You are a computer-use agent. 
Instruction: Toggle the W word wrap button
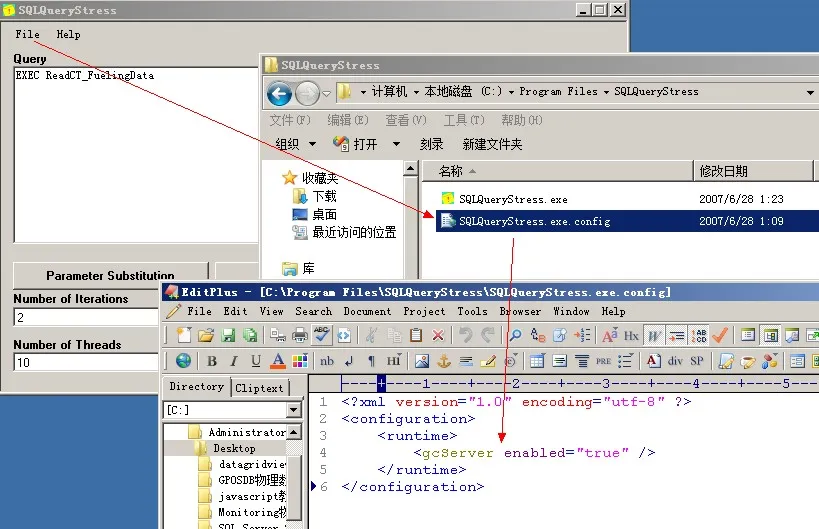(x=654, y=335)
